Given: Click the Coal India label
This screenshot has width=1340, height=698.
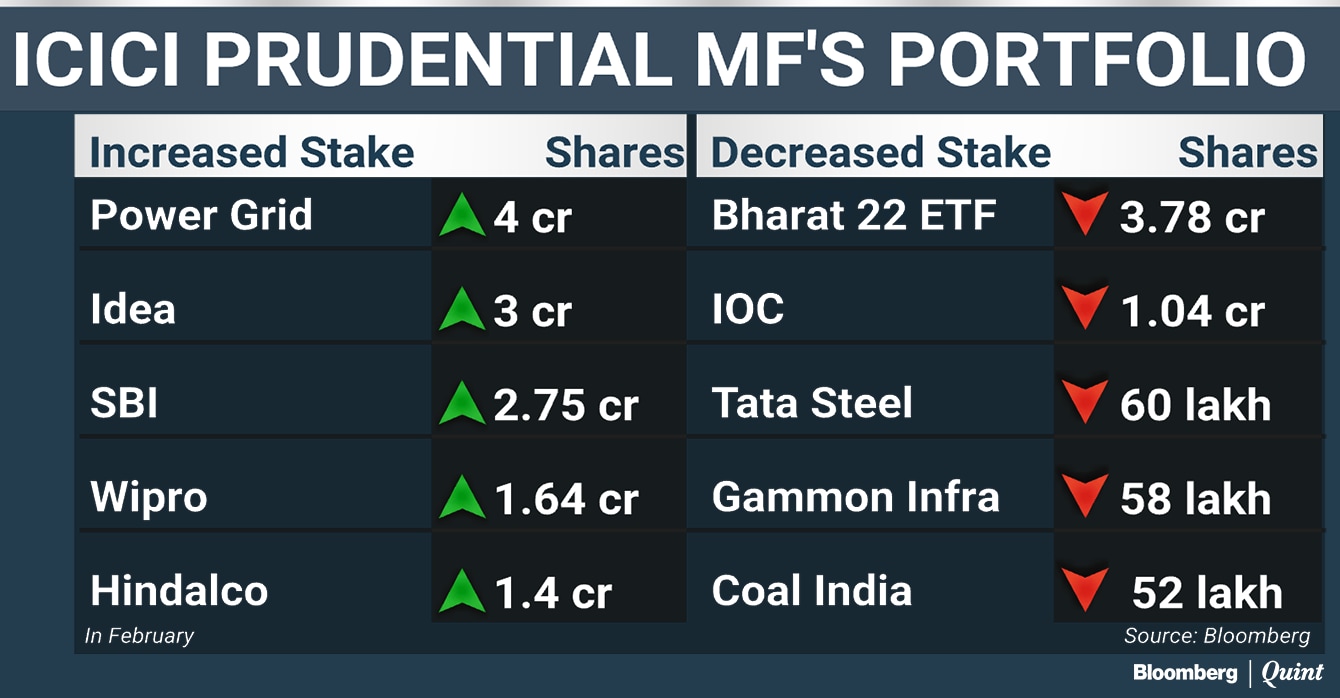Looking at the screenshot, I should pyautogui.click(x=811, y=591).
